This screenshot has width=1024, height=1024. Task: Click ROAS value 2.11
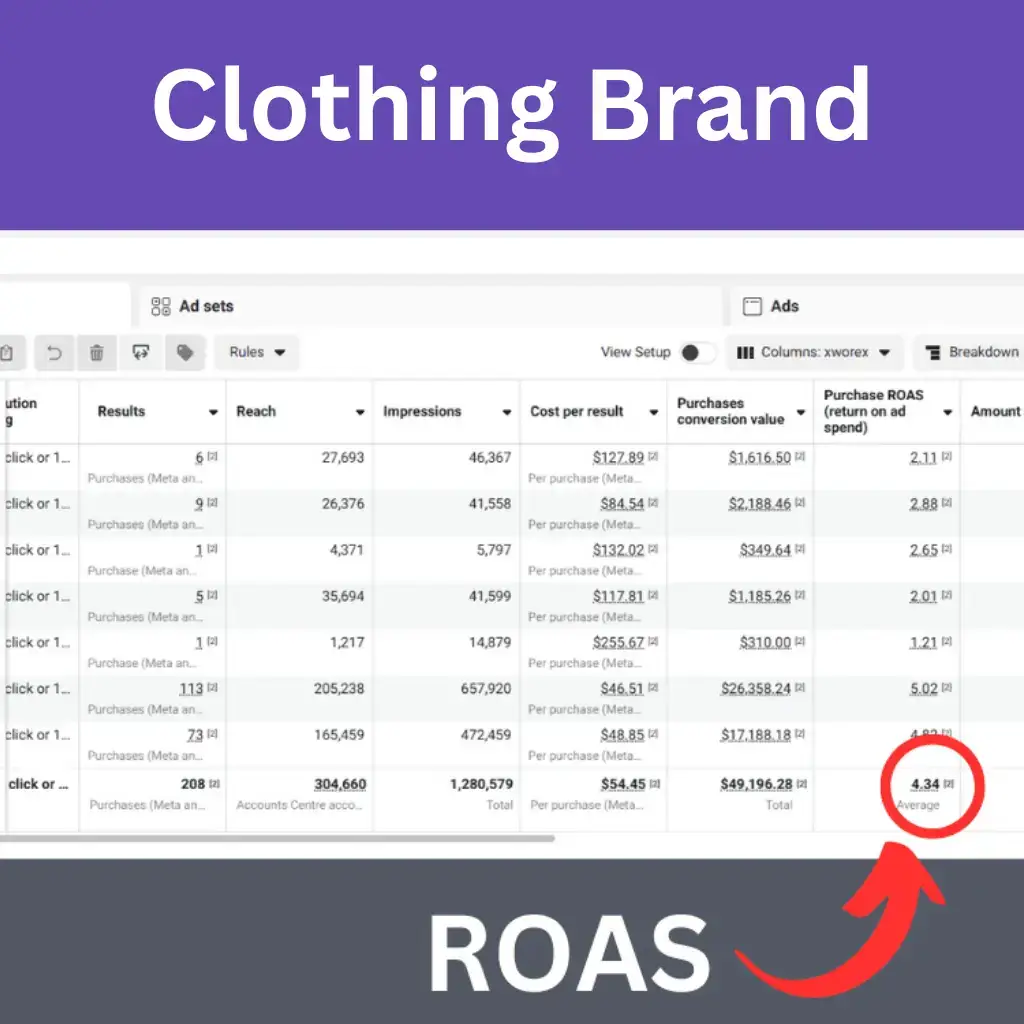(923, 458)
